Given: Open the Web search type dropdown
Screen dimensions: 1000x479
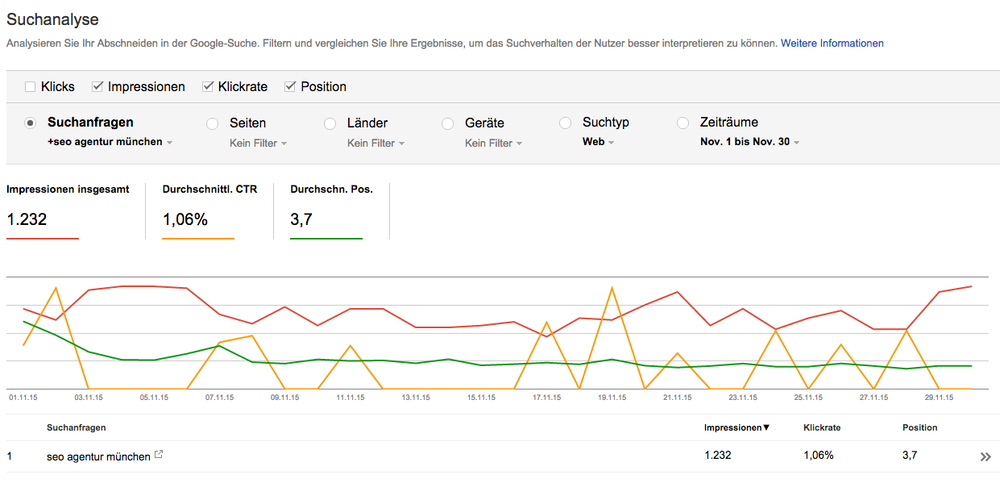Looking at the screenshot, I should coord(598,143).
